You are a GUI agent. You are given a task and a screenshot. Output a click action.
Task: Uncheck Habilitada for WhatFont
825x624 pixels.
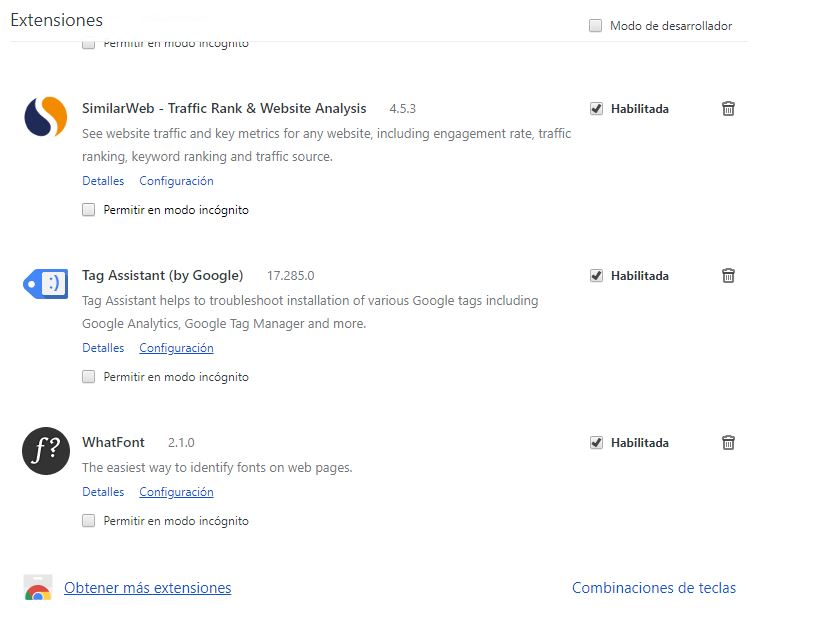pos(596,442)
